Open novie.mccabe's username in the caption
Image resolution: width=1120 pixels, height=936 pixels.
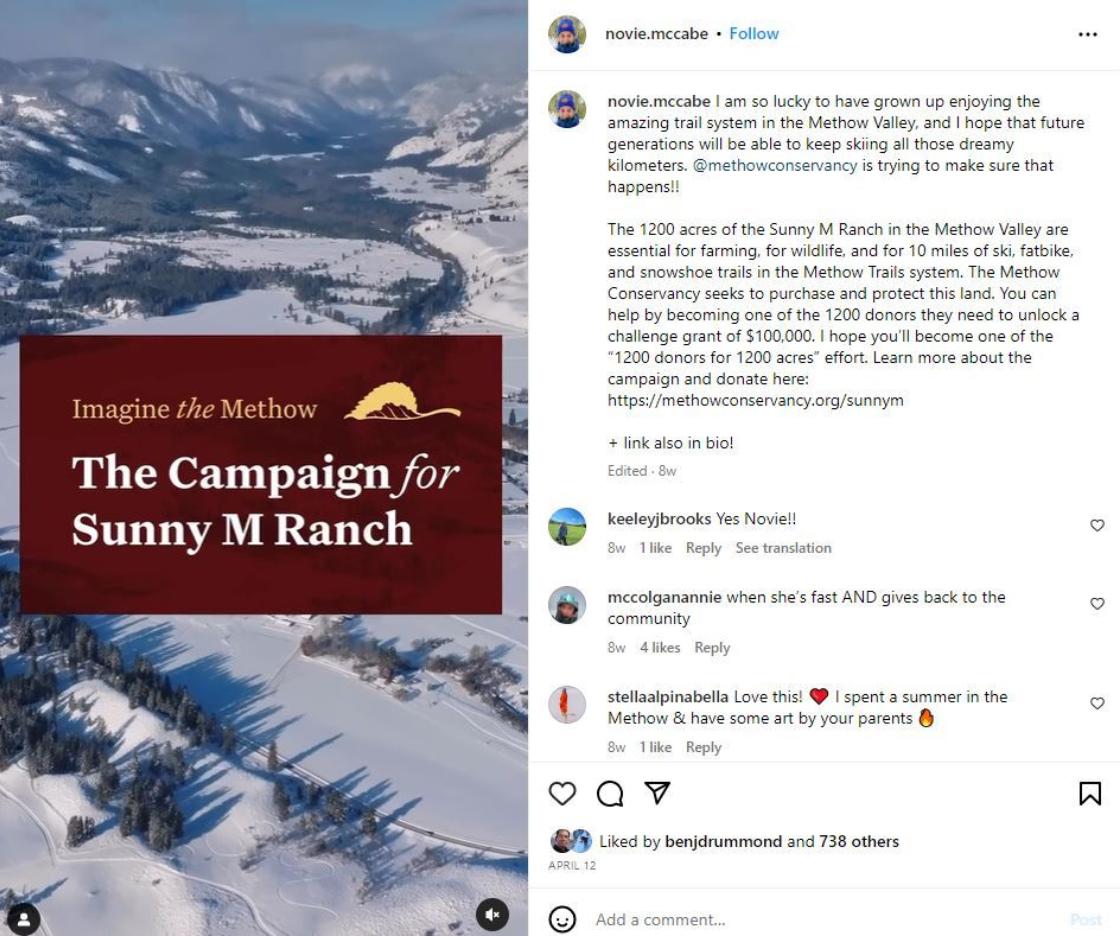point(659,101)
